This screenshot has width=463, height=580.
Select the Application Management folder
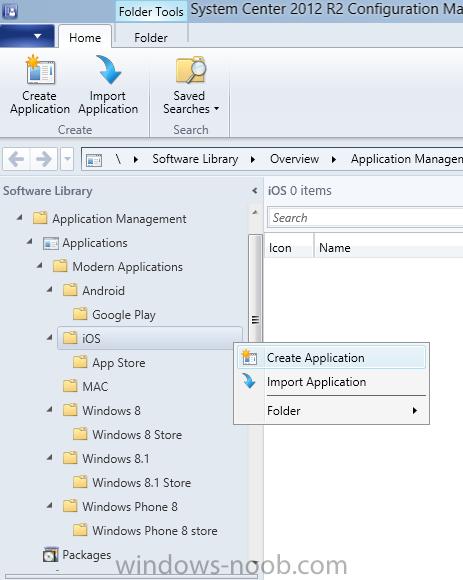119,219
